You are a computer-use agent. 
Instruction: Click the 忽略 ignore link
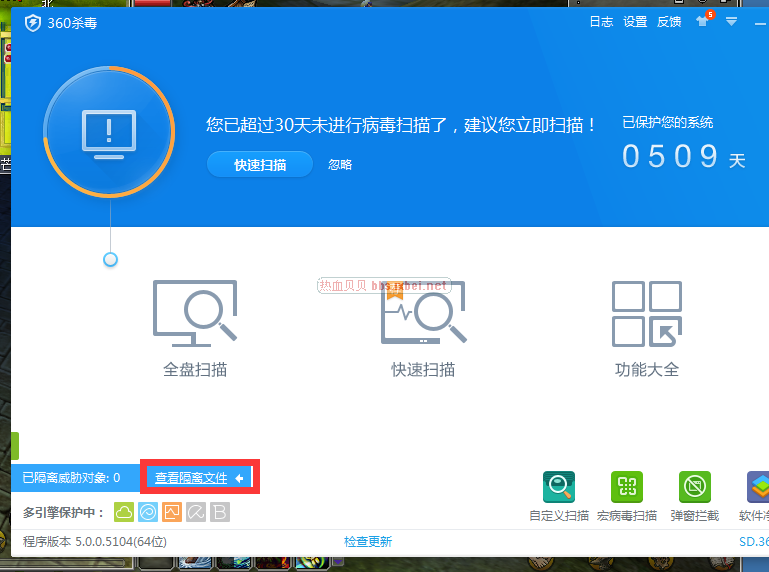[340, 165]
